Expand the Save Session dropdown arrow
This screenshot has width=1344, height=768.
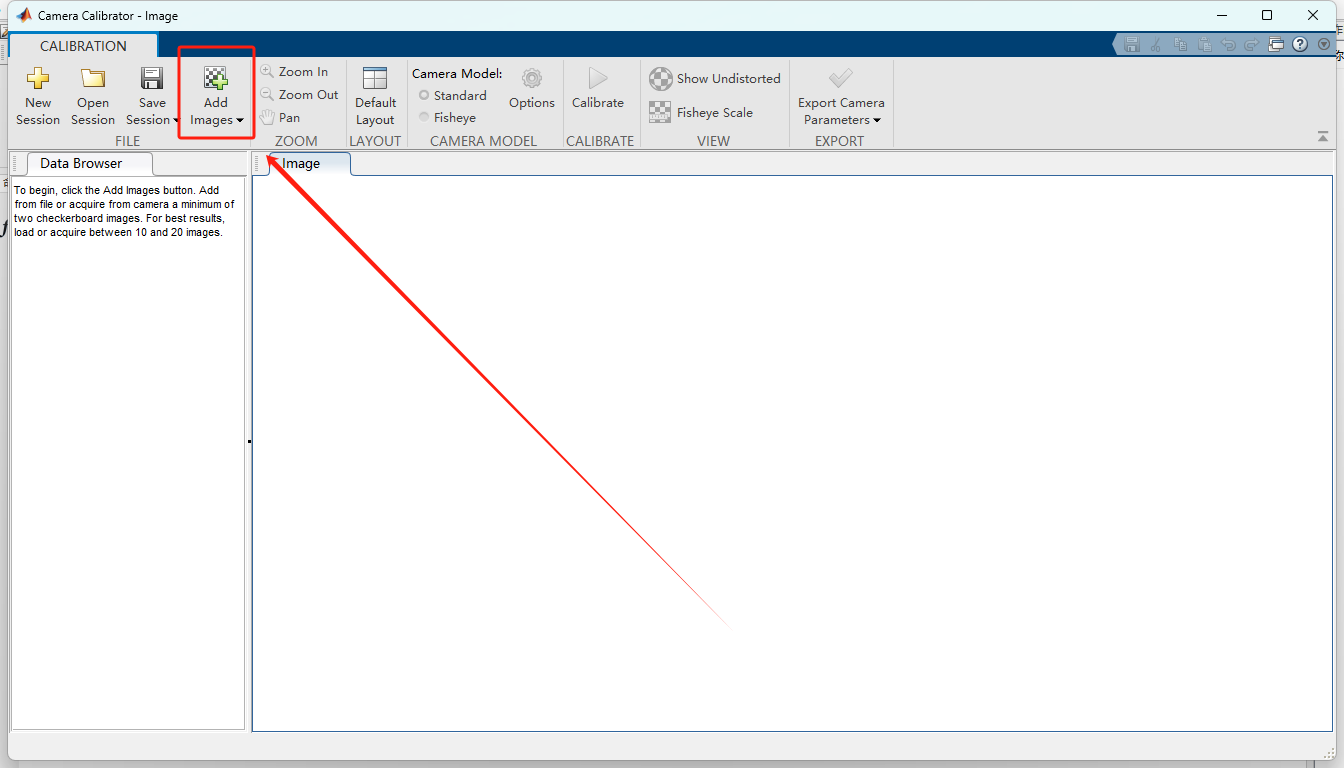177,121
